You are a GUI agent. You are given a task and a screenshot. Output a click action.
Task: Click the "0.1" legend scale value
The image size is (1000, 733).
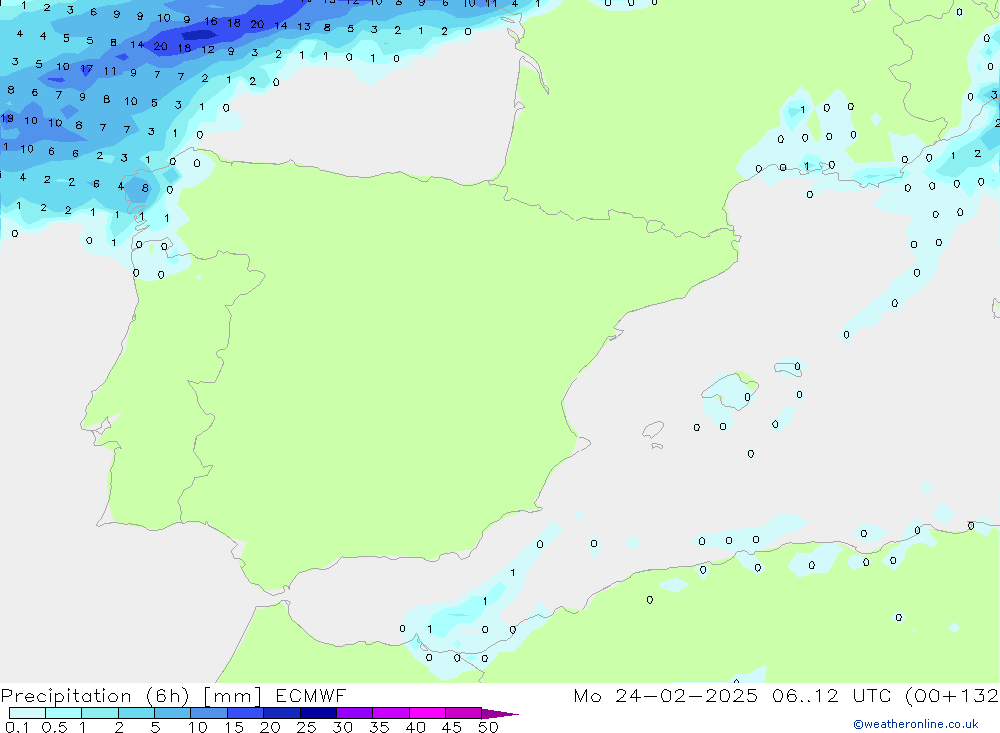tap(17, 727)
